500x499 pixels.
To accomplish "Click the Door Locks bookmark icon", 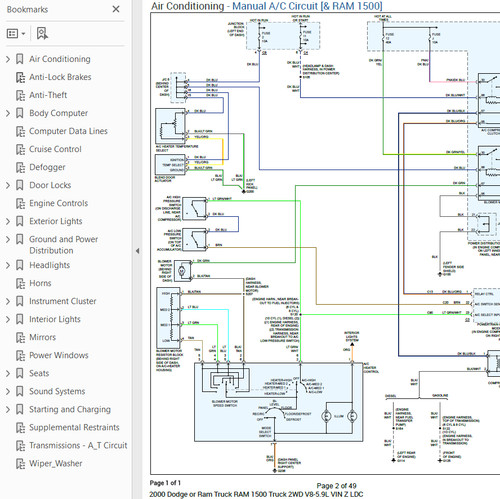I will tap(20, 185).
